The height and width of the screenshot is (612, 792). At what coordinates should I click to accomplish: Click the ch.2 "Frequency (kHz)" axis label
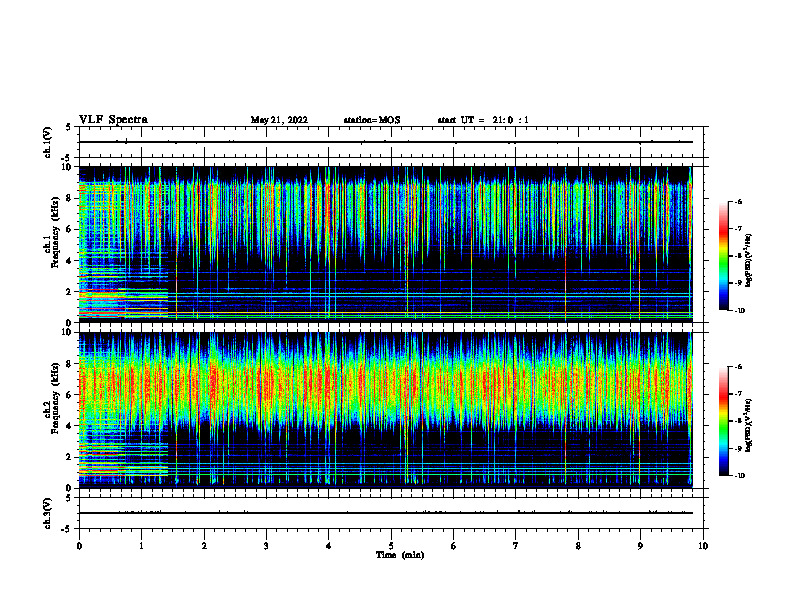58,398
